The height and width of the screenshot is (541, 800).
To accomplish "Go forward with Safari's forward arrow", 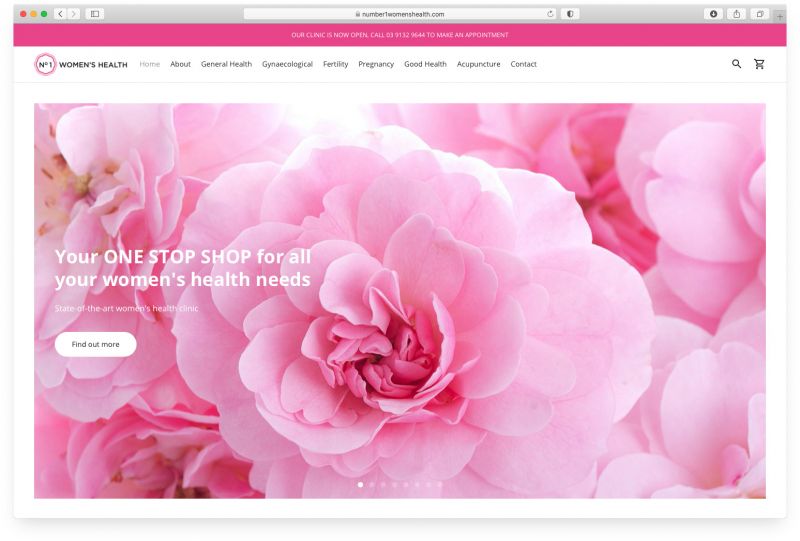I will pyautogui.click(x=74, y=14).
